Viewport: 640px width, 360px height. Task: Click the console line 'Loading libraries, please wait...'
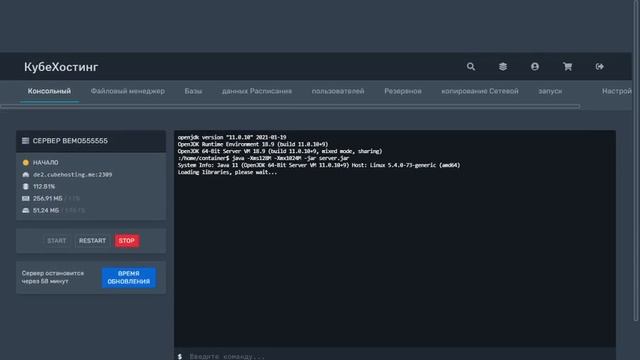coord(227,172)
